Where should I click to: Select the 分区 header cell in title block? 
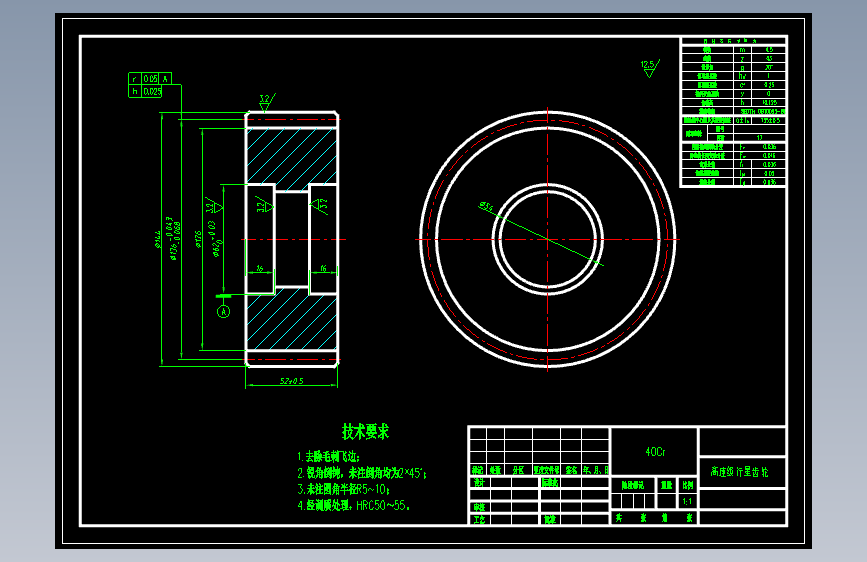518,470
